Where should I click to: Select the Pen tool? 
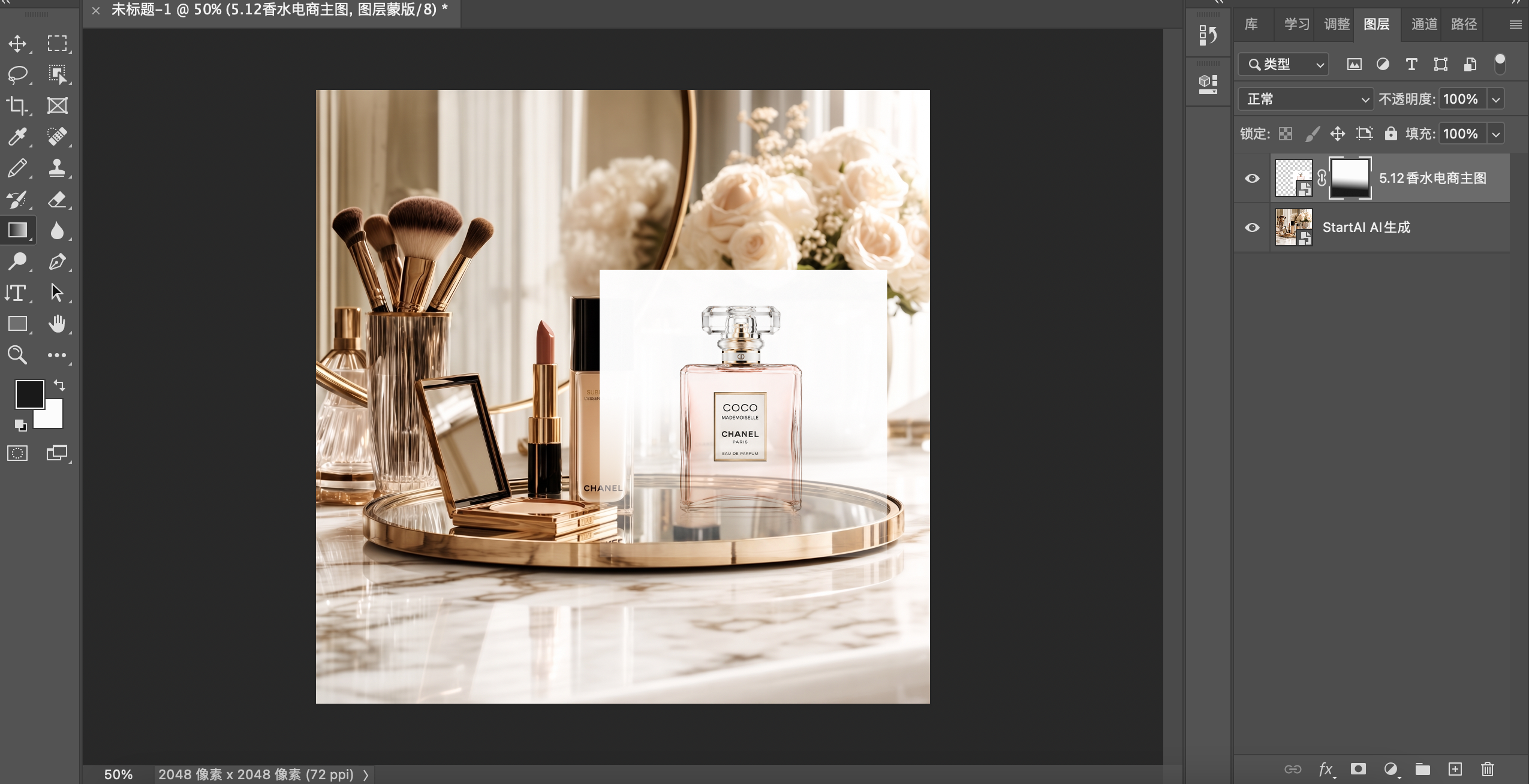pyautogui.click(x=58, y=261)
